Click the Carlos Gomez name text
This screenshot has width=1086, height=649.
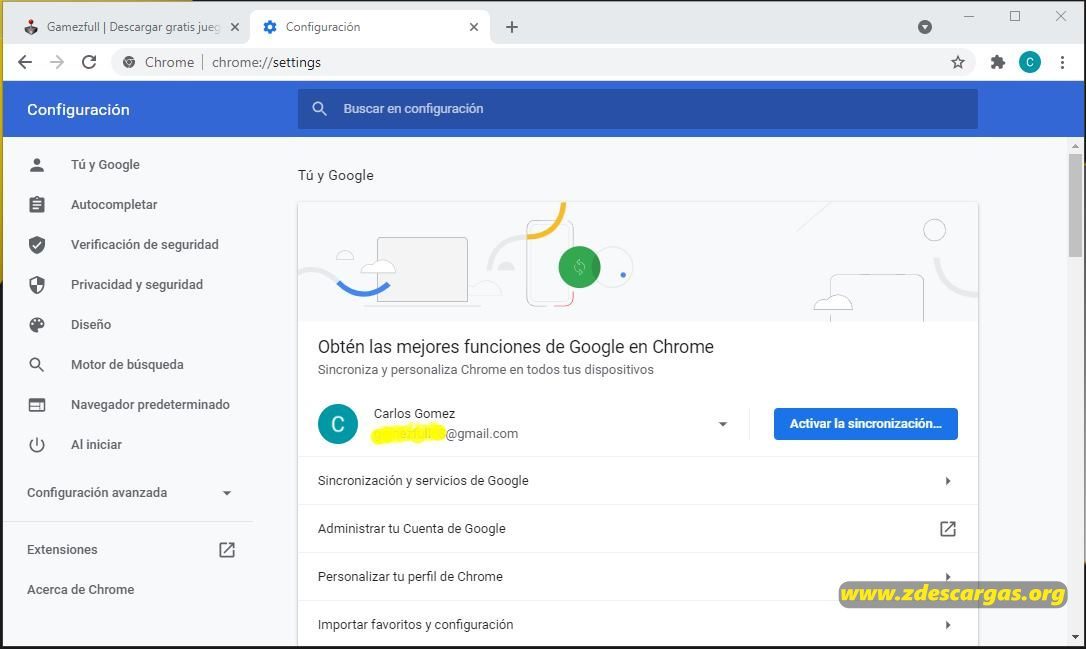coord(414,414)
